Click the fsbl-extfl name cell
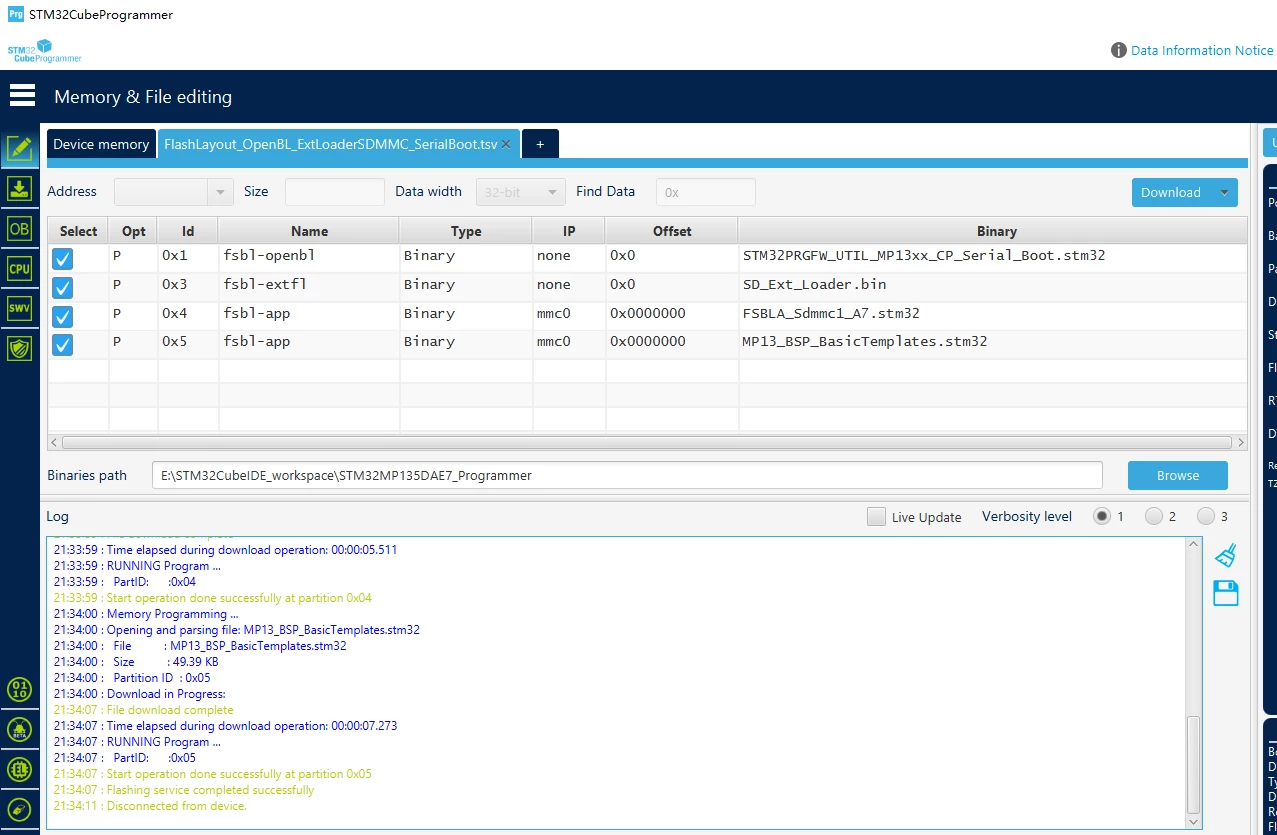 (x=309, y=285)
